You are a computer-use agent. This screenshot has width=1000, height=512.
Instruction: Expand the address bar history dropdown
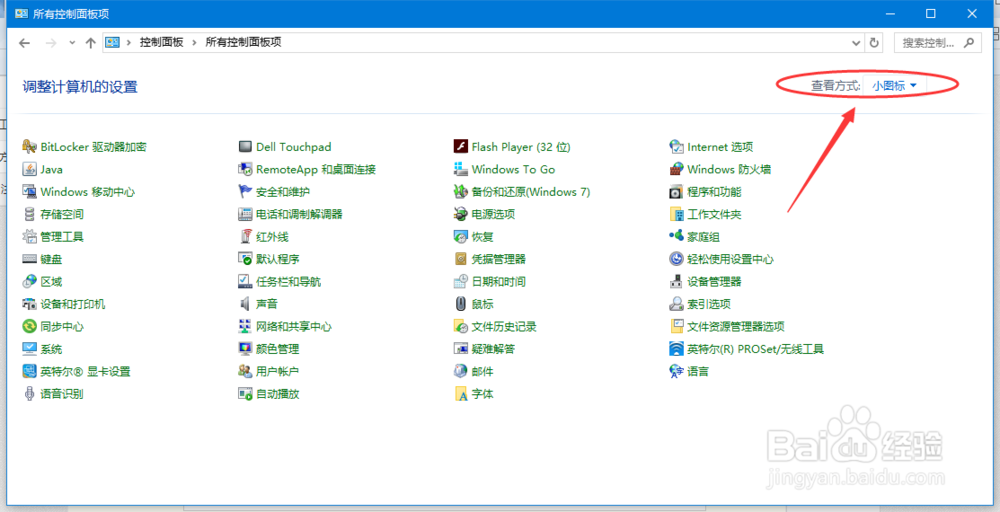tap(856, 43)
